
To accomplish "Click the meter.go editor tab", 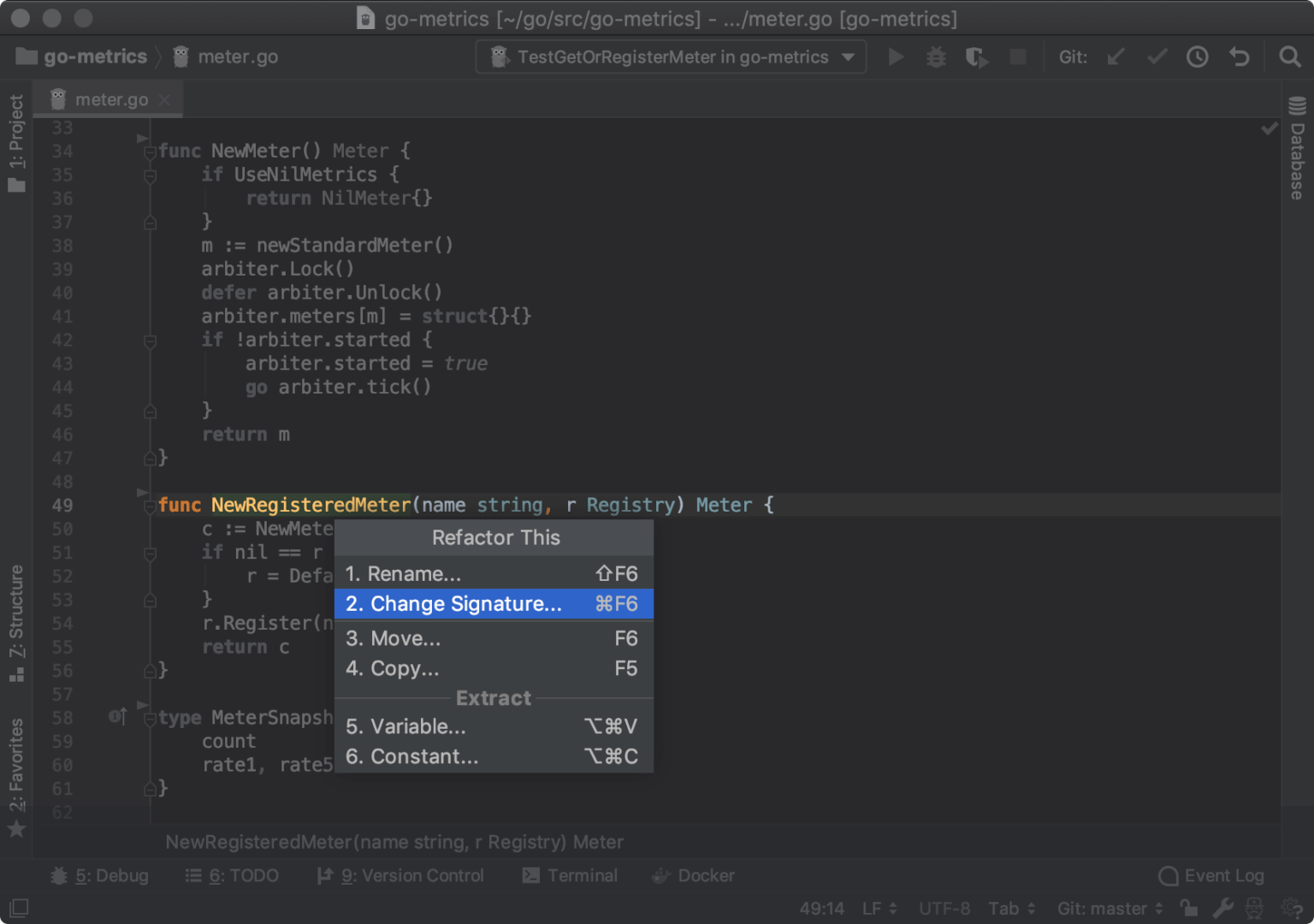I will [110, 98].
